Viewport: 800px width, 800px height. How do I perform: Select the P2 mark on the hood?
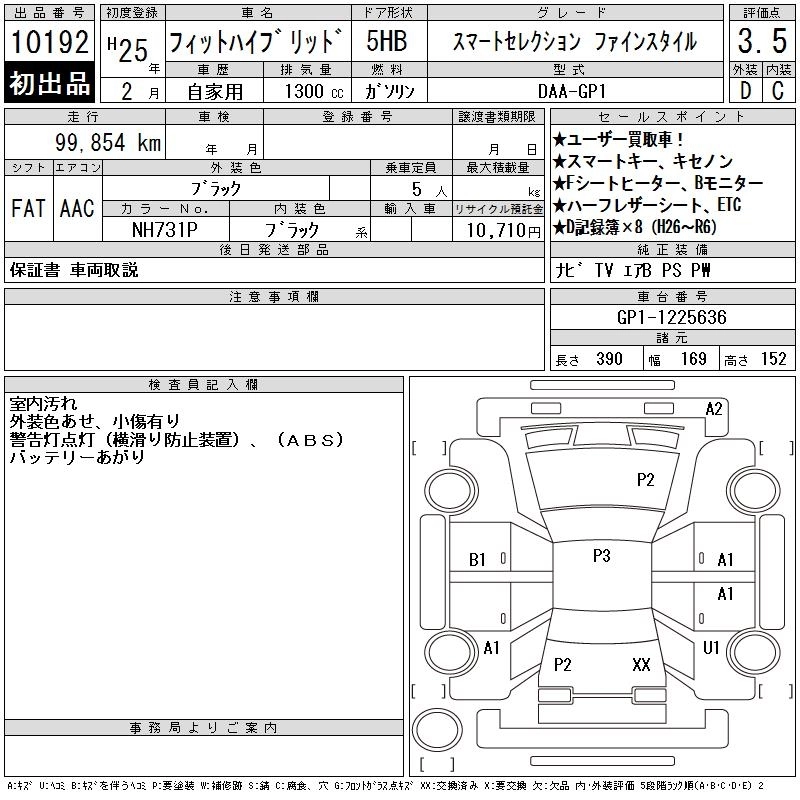click(645, 480)
